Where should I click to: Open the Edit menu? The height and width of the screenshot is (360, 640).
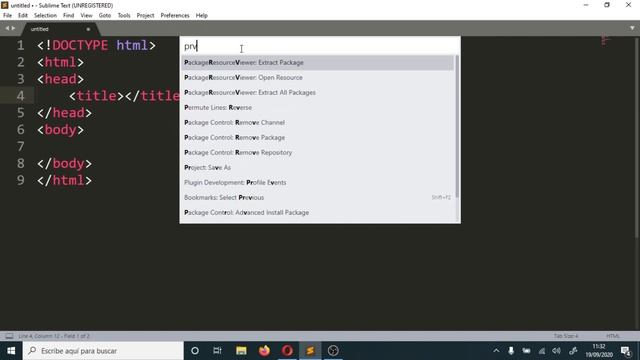(x=23, y=16)
